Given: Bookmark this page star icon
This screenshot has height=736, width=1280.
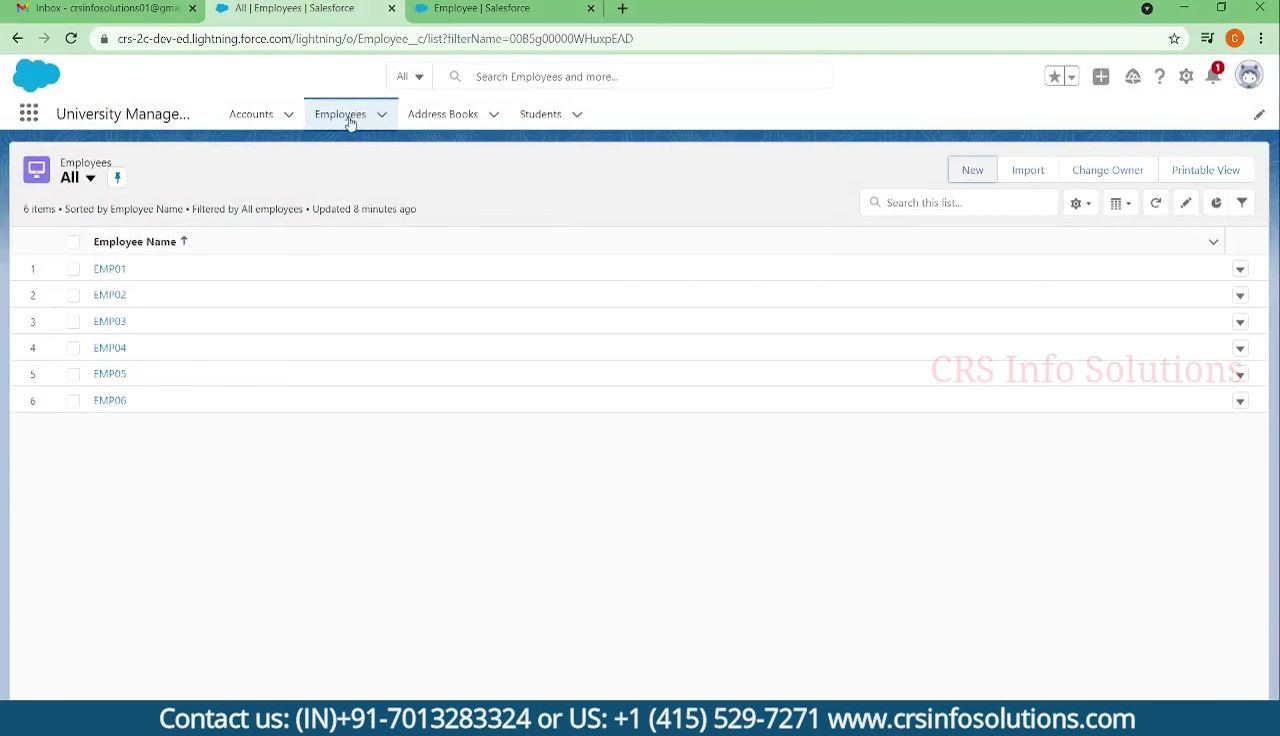Looking at the screenshot, I should click(x=1174, y=39).
